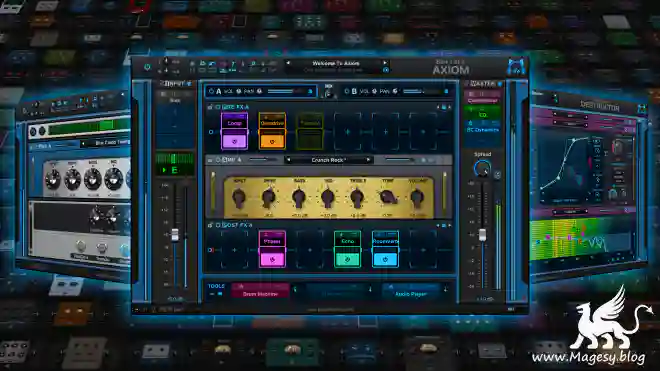Stomp the green Echo pedal footswitch
This screenshot has width=660, height=371.
347,259
